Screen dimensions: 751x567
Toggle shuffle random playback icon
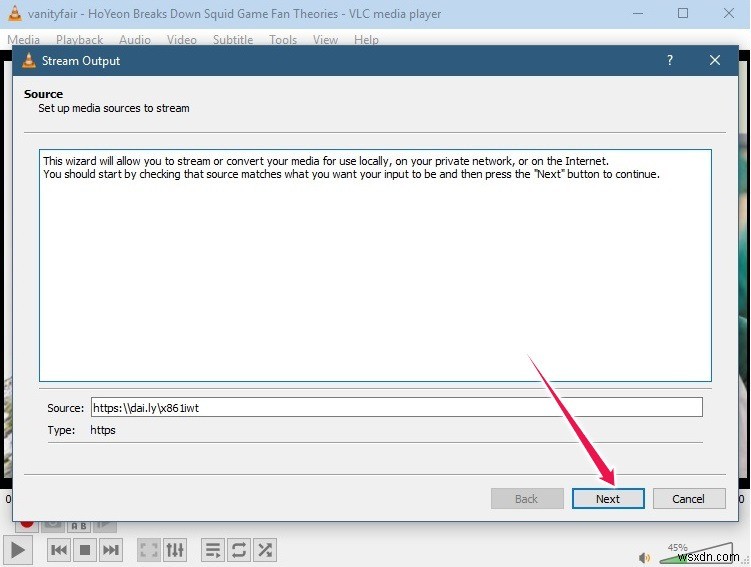[264, 550]
